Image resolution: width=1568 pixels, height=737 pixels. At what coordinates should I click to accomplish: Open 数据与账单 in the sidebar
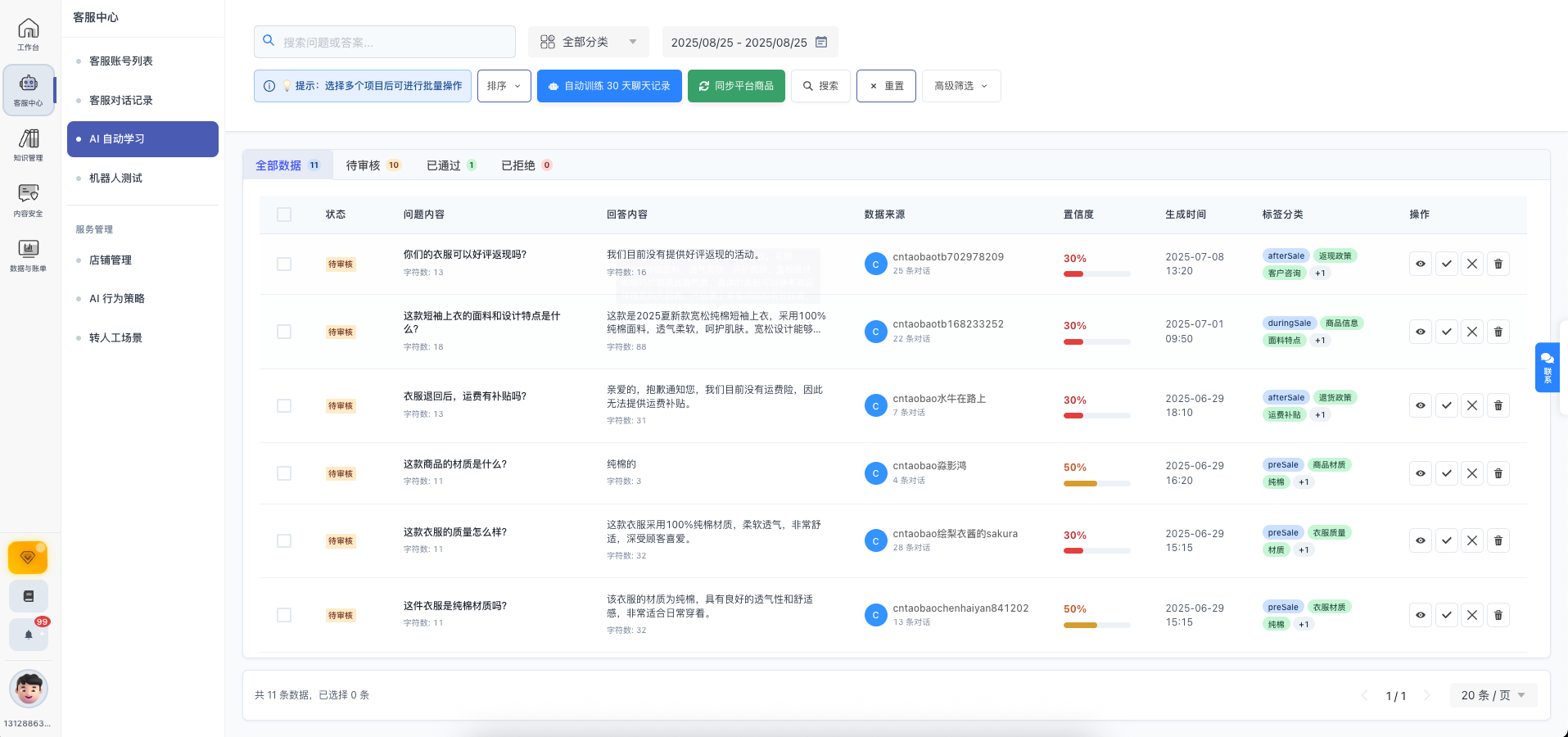[28, 254]
